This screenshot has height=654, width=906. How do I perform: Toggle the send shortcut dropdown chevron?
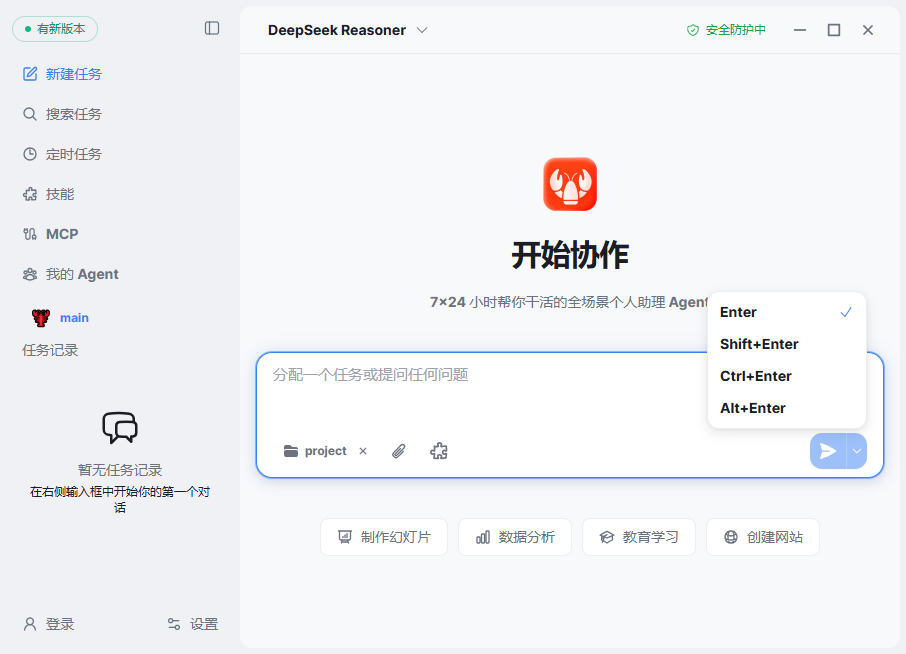coord(857,451)
